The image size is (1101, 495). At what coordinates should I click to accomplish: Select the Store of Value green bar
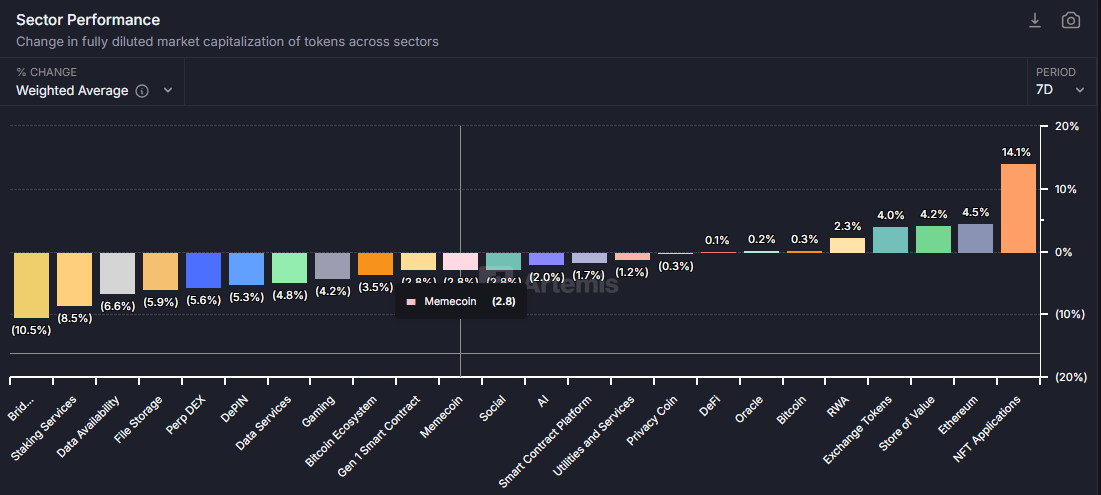[932, 239]
